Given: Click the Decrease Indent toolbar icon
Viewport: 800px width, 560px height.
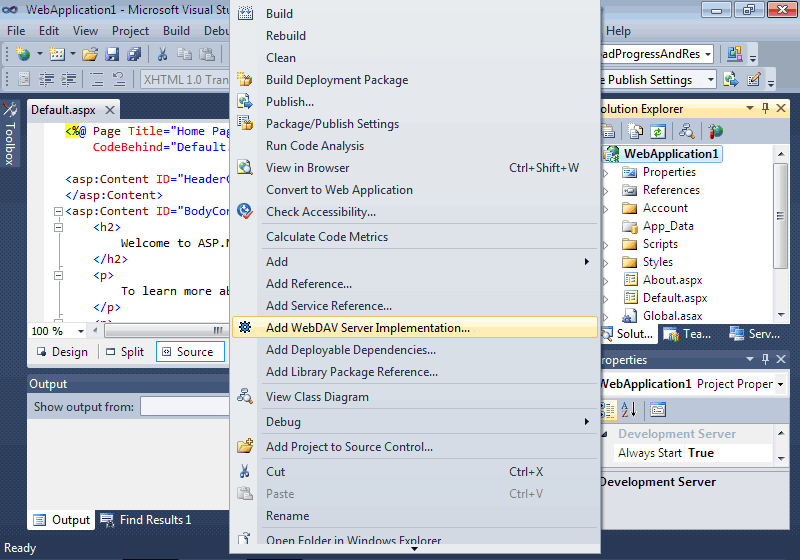Looking at the screenshot, I should [46, 79].
